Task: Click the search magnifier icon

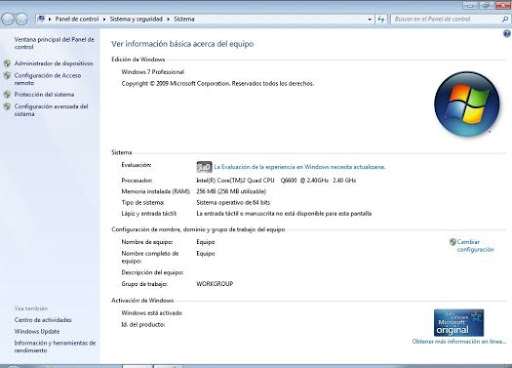Action: (505, 19)
